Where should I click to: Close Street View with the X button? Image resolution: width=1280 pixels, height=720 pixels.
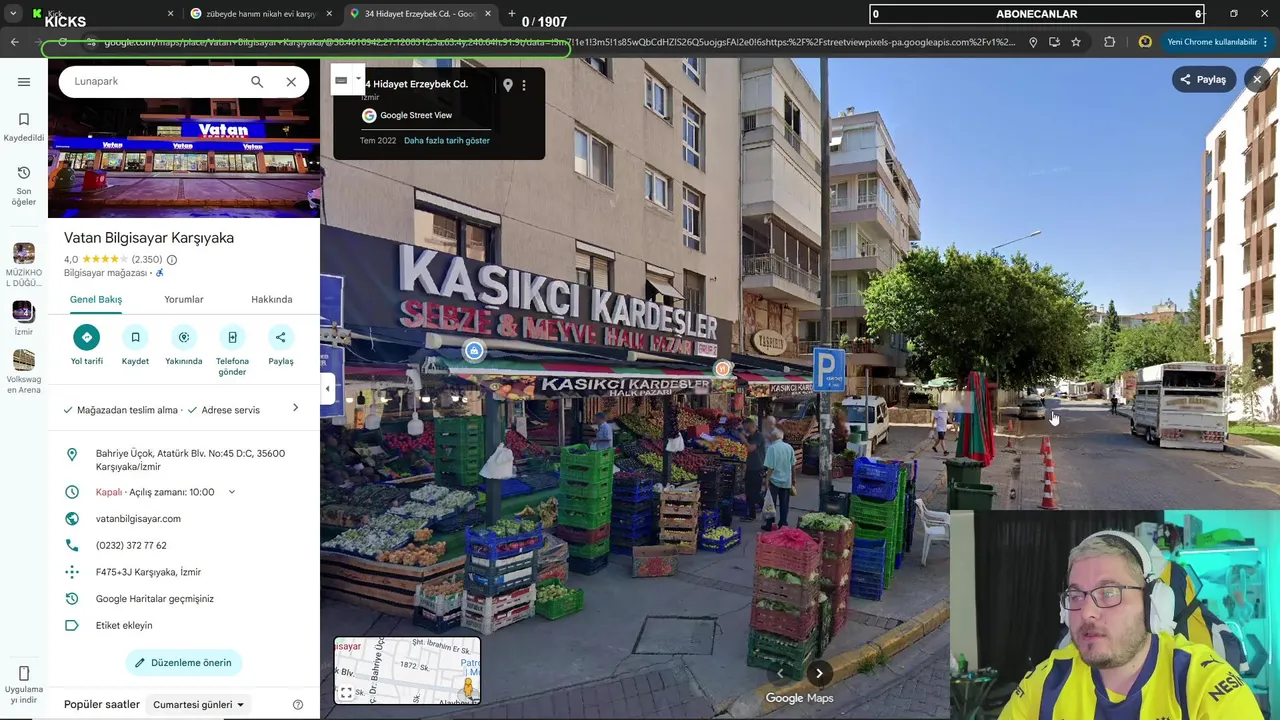pos(1257,80)
